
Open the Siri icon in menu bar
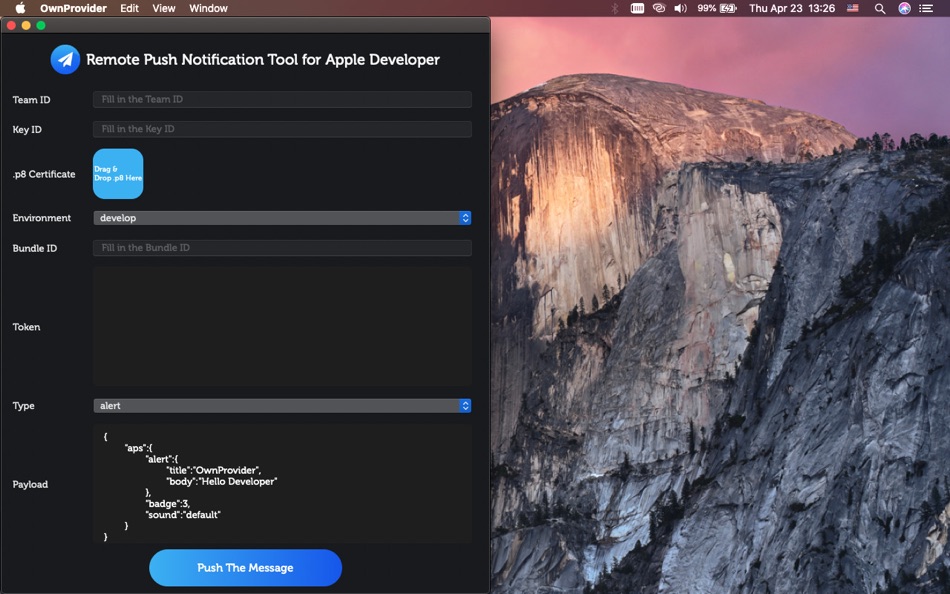tap(904, 8)
